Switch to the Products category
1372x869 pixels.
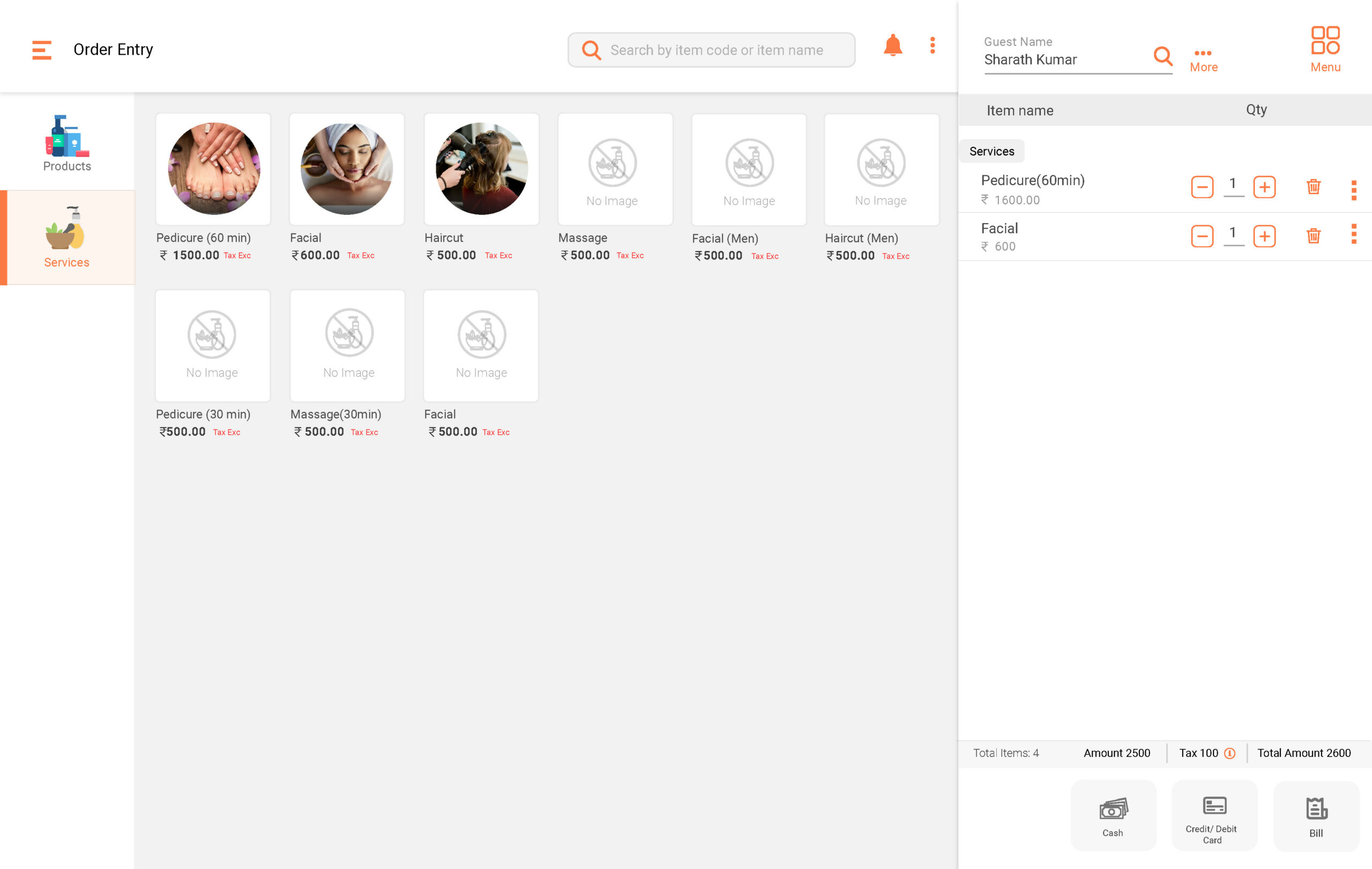(67, 143)
